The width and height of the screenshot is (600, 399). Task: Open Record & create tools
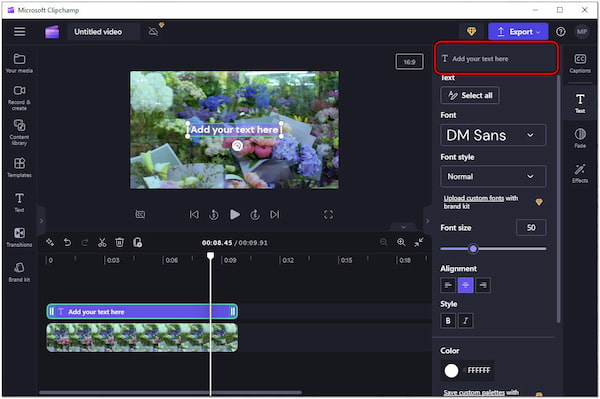click(x=19, y=98)
